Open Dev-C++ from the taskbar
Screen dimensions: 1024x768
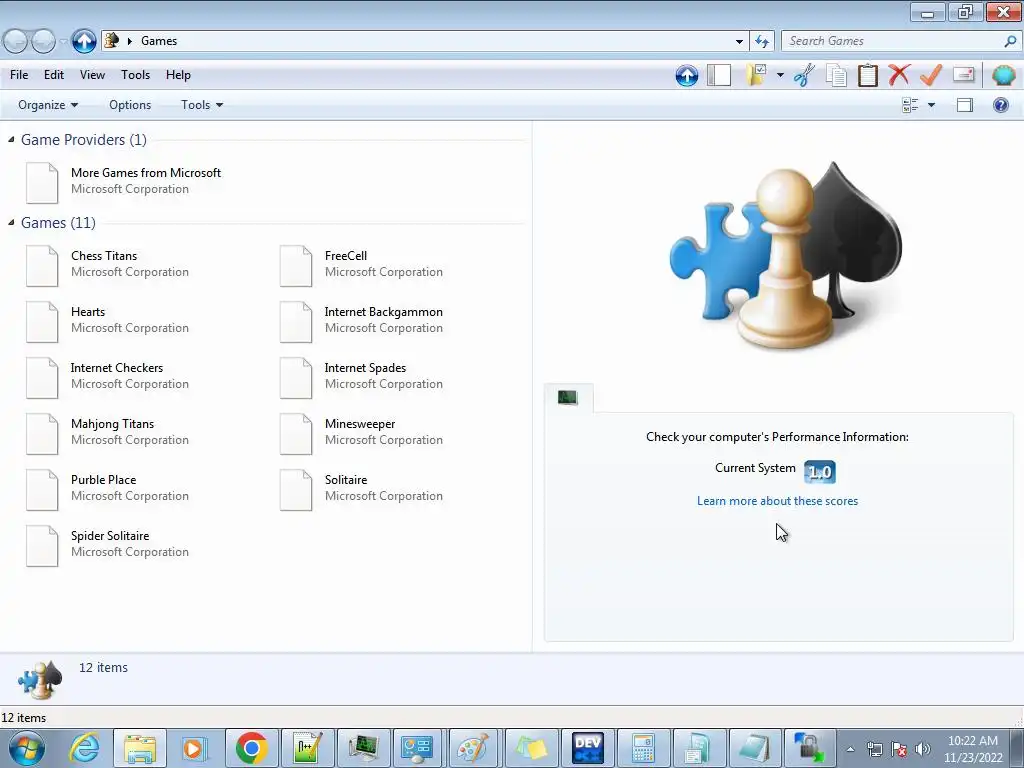587,748
